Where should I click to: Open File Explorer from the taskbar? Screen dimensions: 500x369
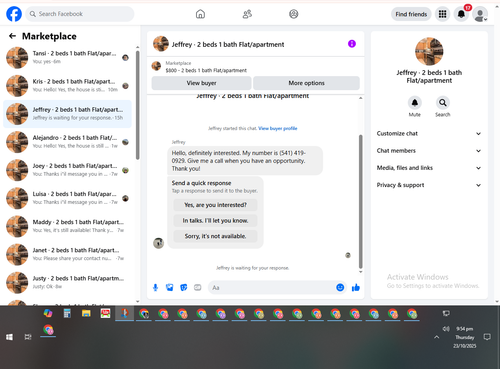[x=86, y=313]
